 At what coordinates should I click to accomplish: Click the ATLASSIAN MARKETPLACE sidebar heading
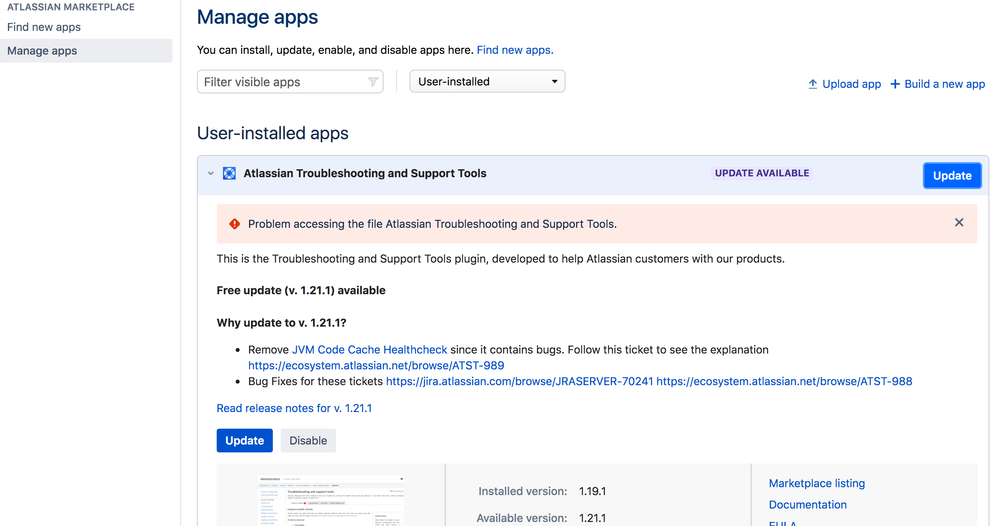tap(71, 7)
